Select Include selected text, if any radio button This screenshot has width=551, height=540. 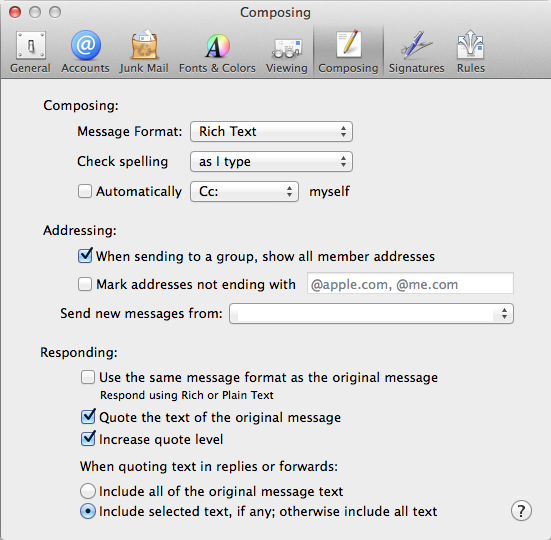pyautogui.click(x=87, y=511)
